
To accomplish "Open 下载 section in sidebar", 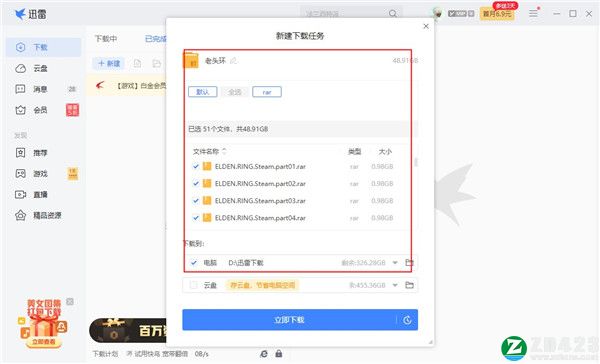I will 43,47.
